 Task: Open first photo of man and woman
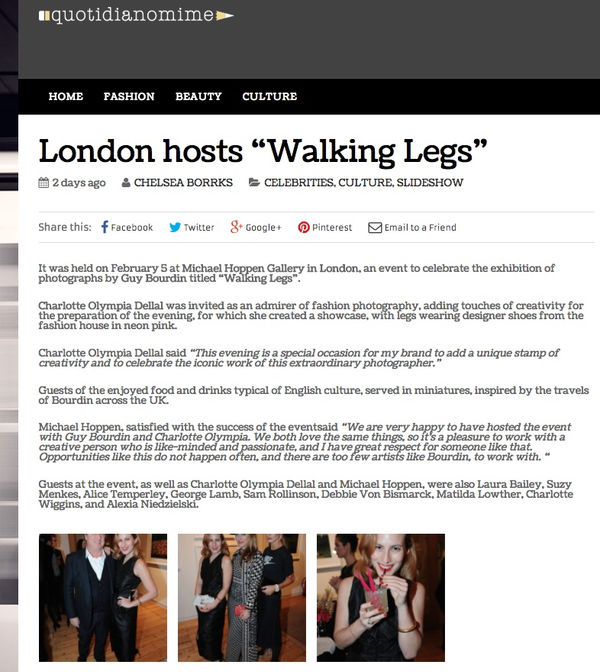pyautogui.click(x=103, y=597)
